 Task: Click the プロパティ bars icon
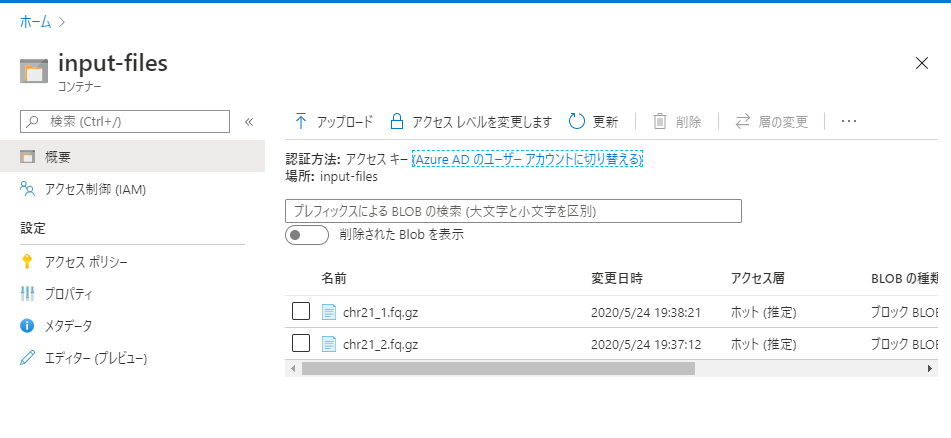27,294
